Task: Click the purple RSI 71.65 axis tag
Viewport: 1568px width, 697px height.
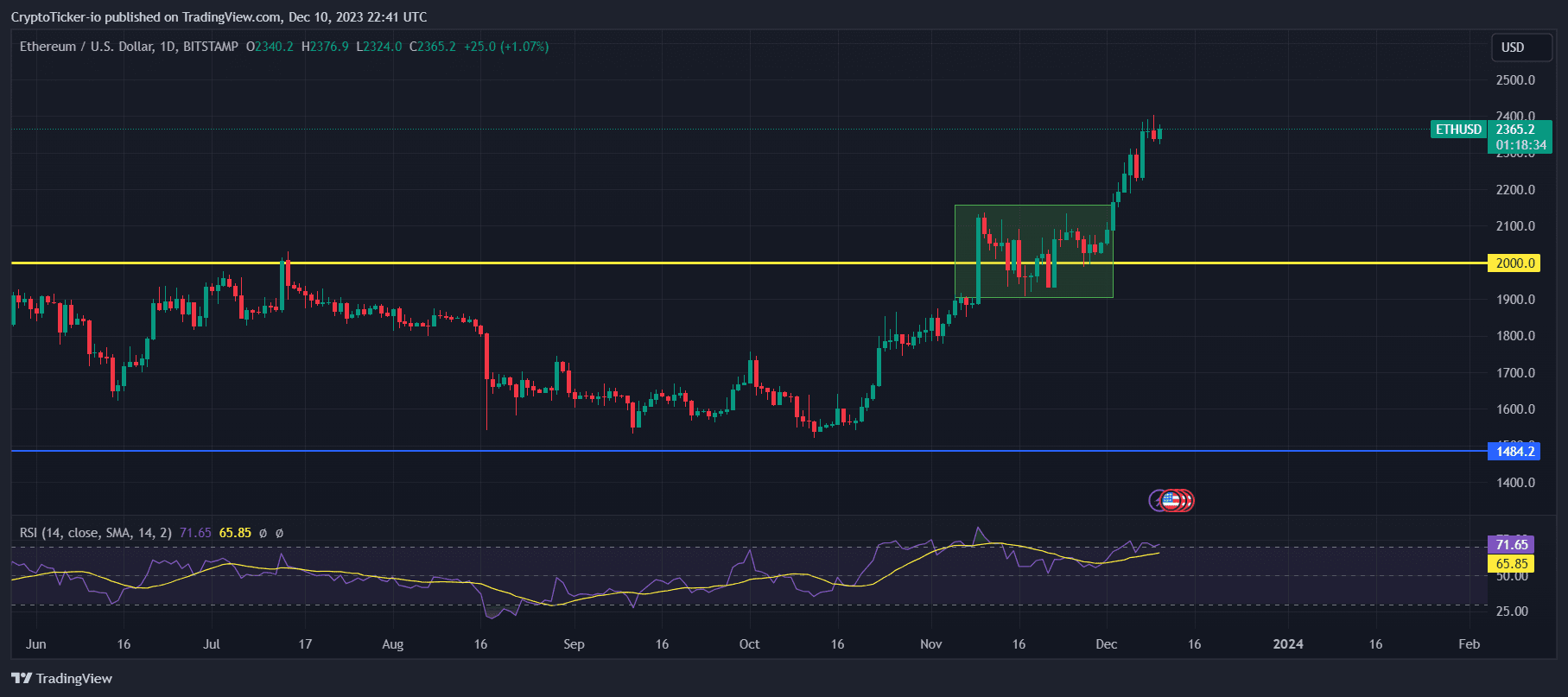Action: (1511, 544)
